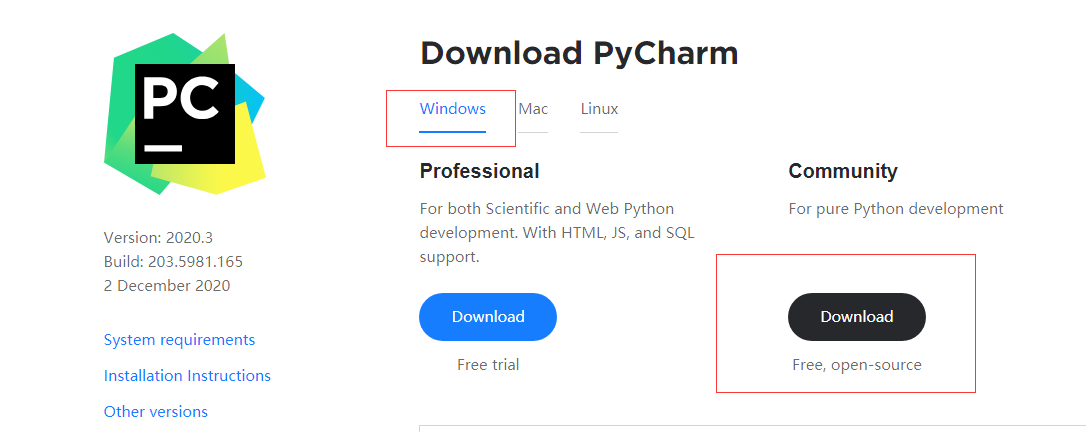Download the Community edition
Viewport: 1086px width, 432px height.
pos(857,317)
